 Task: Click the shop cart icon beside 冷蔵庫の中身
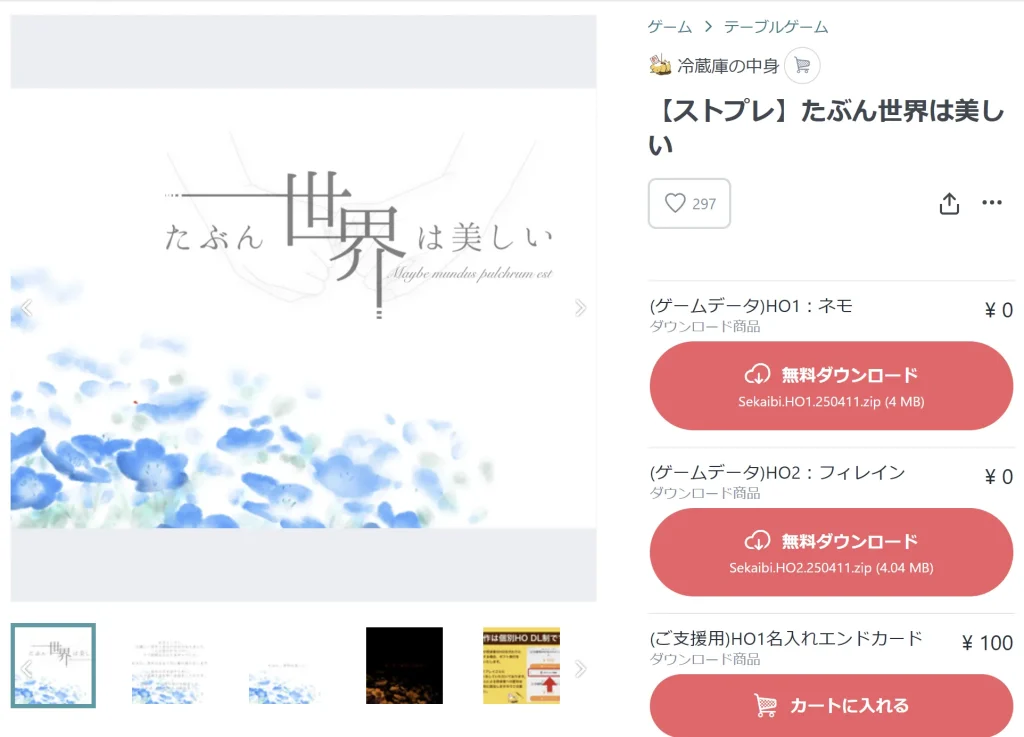[802, 65]
